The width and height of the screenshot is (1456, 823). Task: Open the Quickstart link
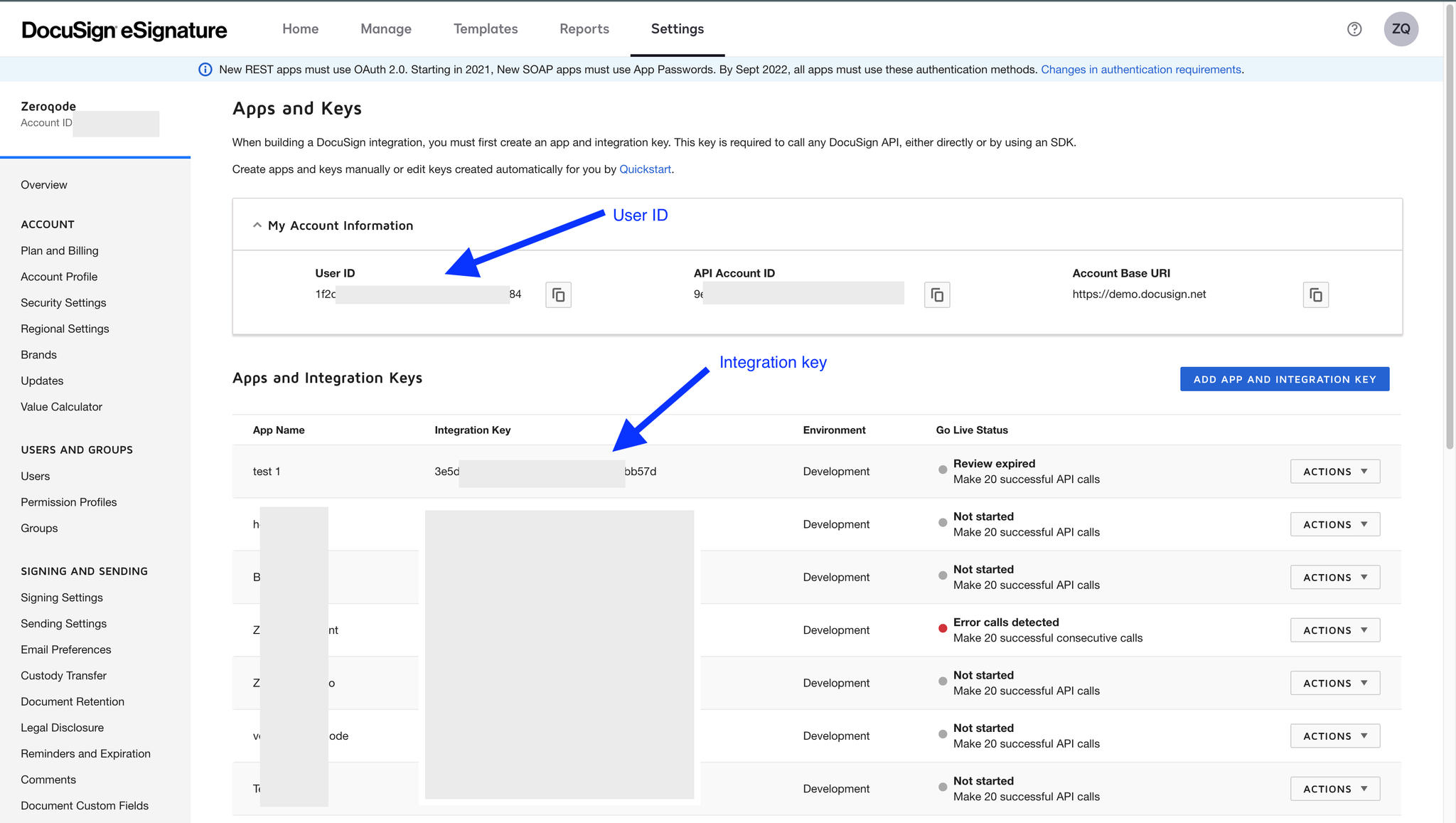(645, 169)
